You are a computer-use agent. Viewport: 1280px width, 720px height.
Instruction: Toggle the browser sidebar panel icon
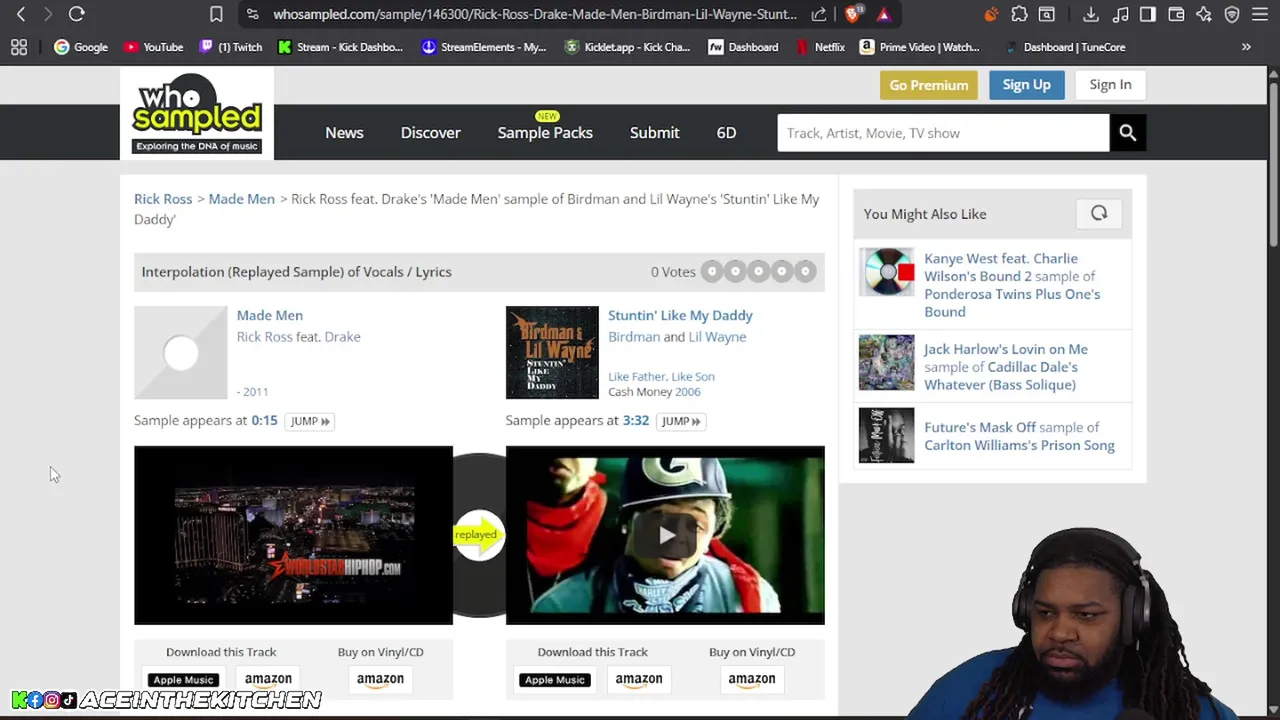pyautogui.click(x=1148, y=14)
